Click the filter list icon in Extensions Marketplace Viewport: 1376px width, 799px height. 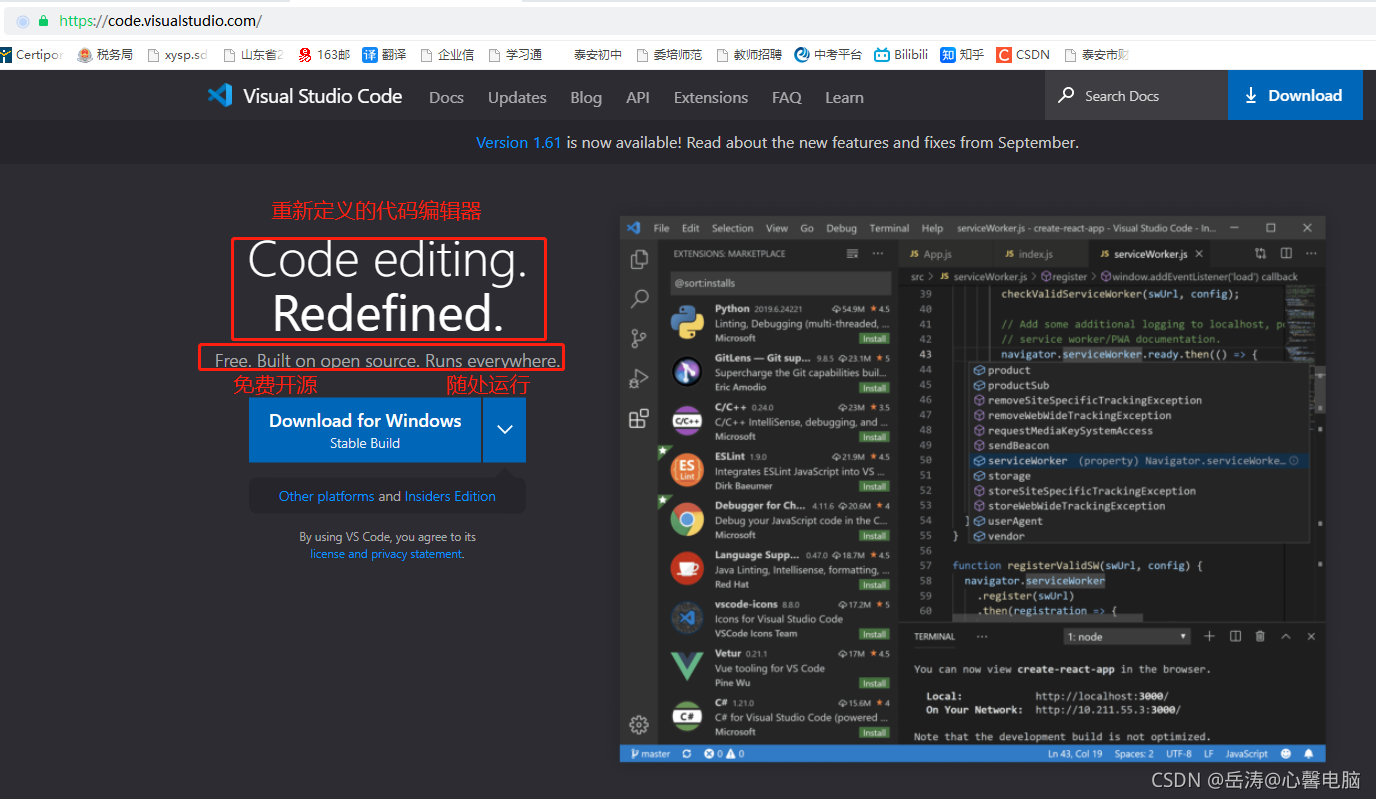(853, 254)
